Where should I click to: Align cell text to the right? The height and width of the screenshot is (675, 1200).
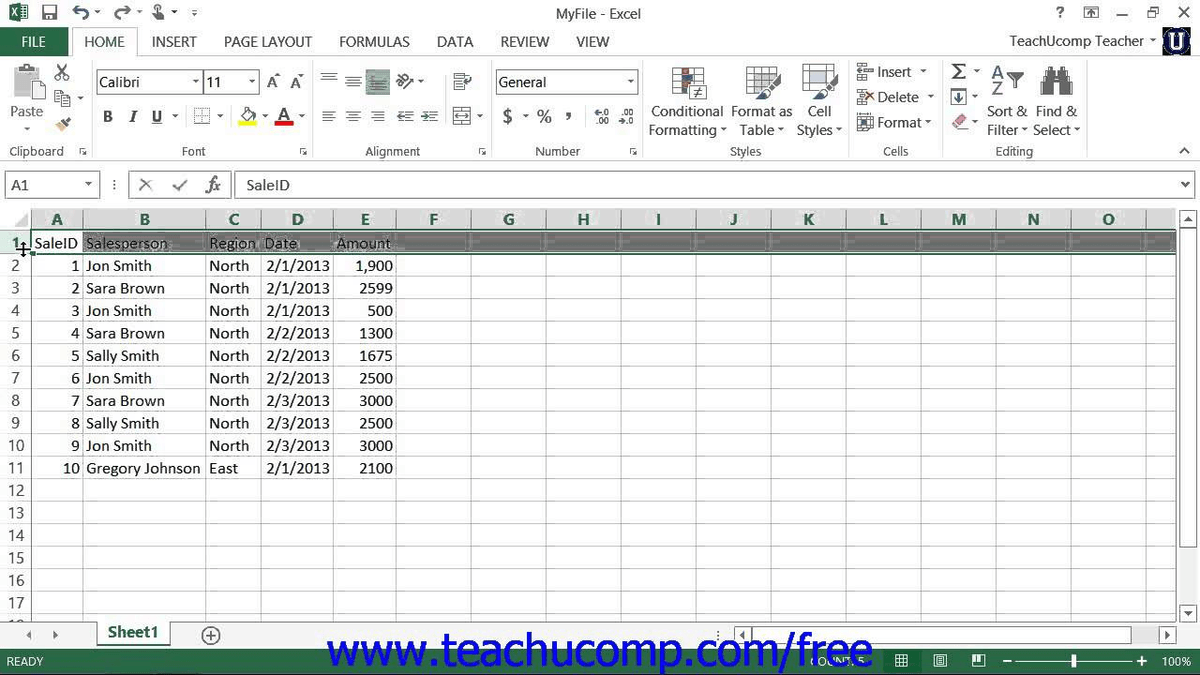(377, 116)
